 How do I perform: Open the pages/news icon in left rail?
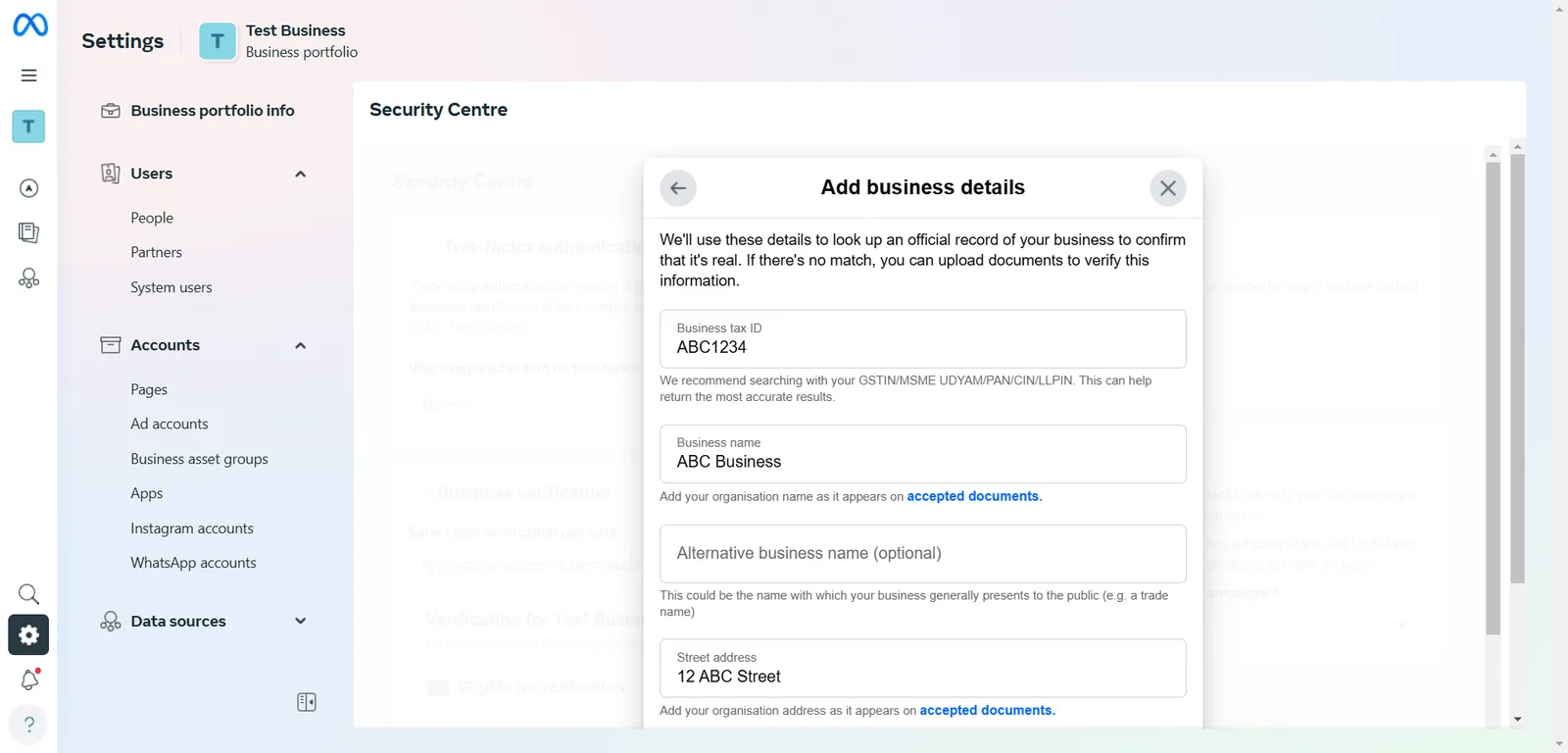pos(29,232)
